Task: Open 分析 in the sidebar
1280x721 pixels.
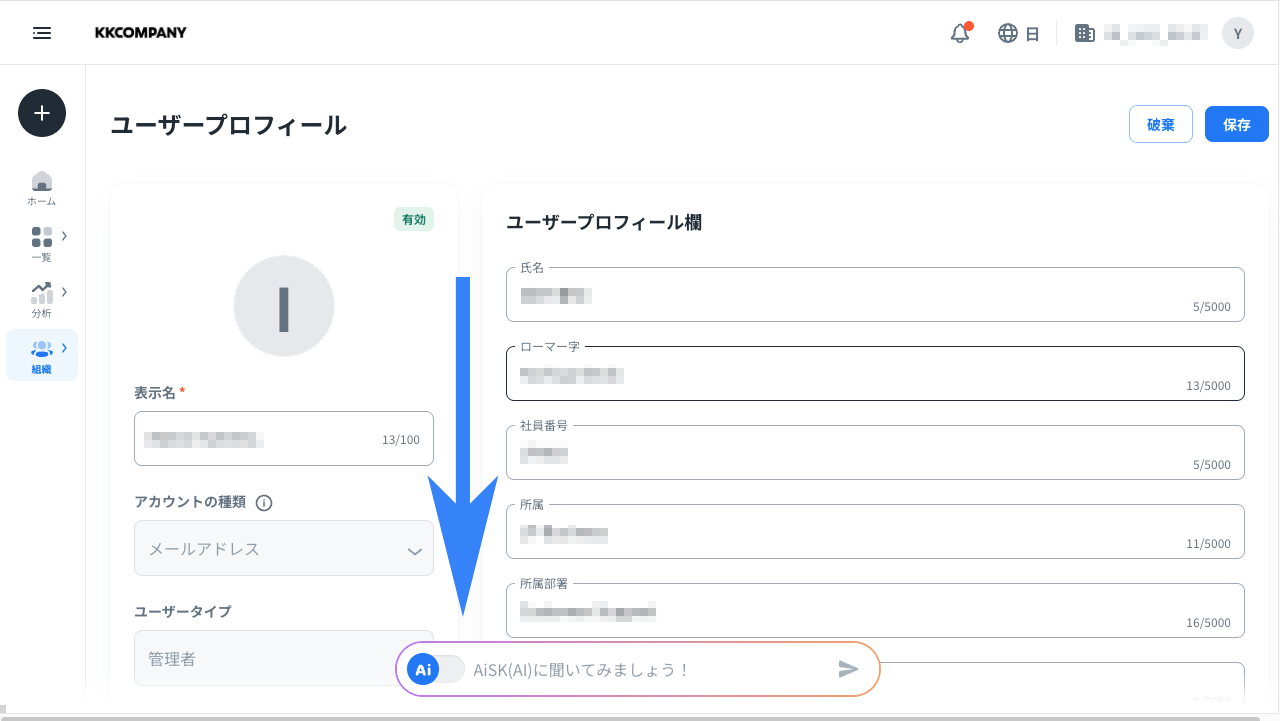Action: [42, 300]
